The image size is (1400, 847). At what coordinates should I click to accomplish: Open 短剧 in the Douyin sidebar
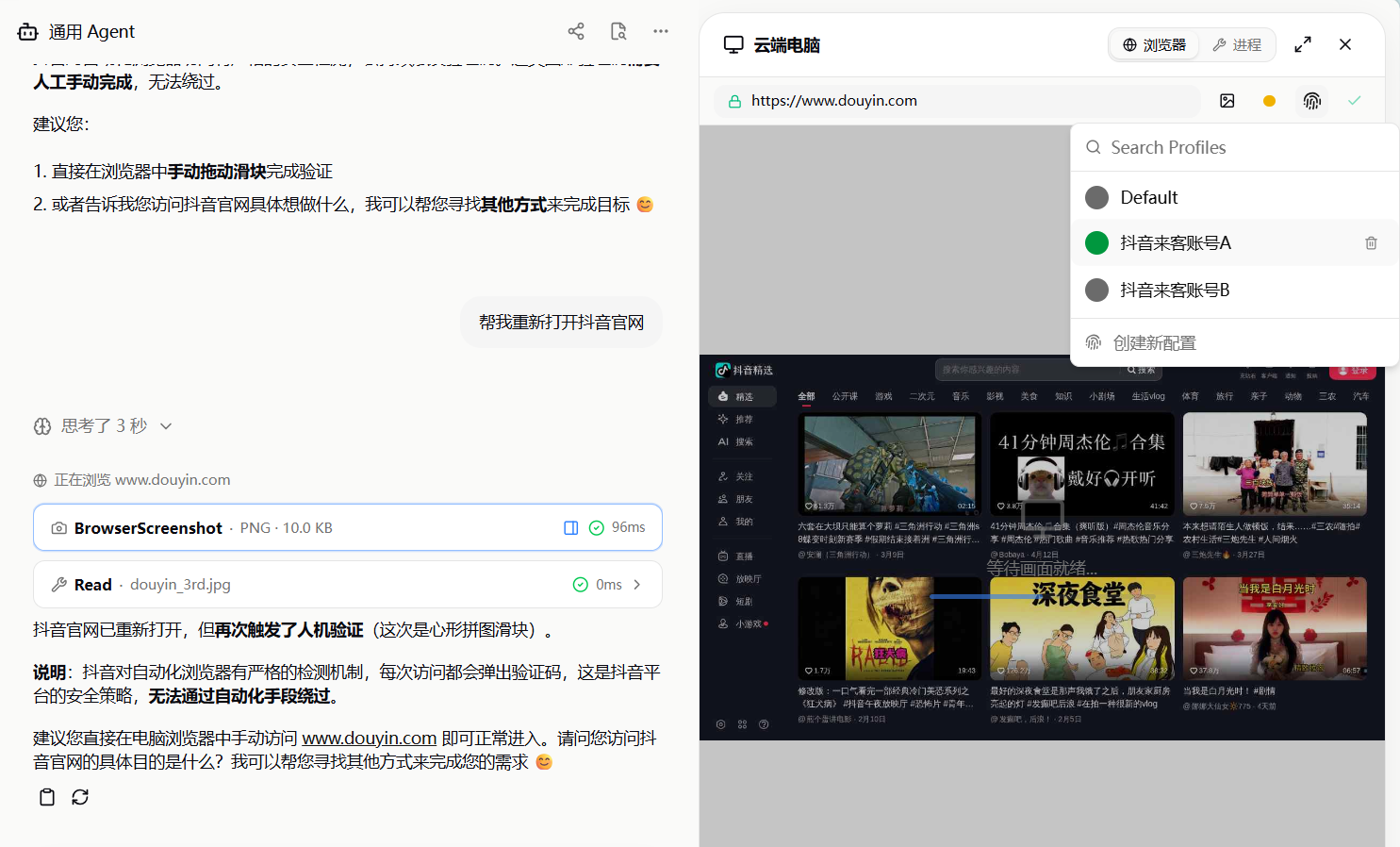point(735,601)
